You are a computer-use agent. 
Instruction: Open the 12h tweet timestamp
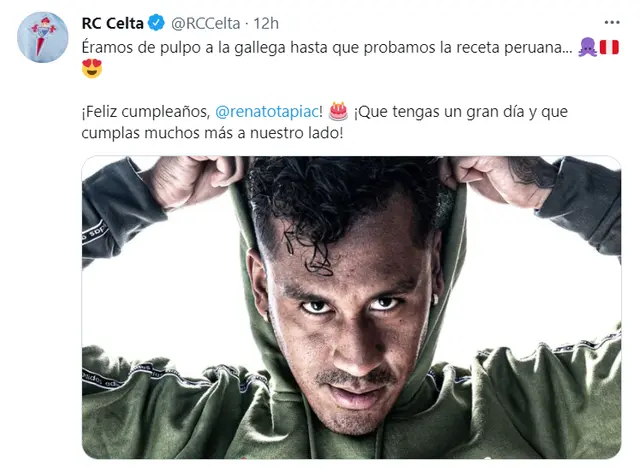(266, 23)
